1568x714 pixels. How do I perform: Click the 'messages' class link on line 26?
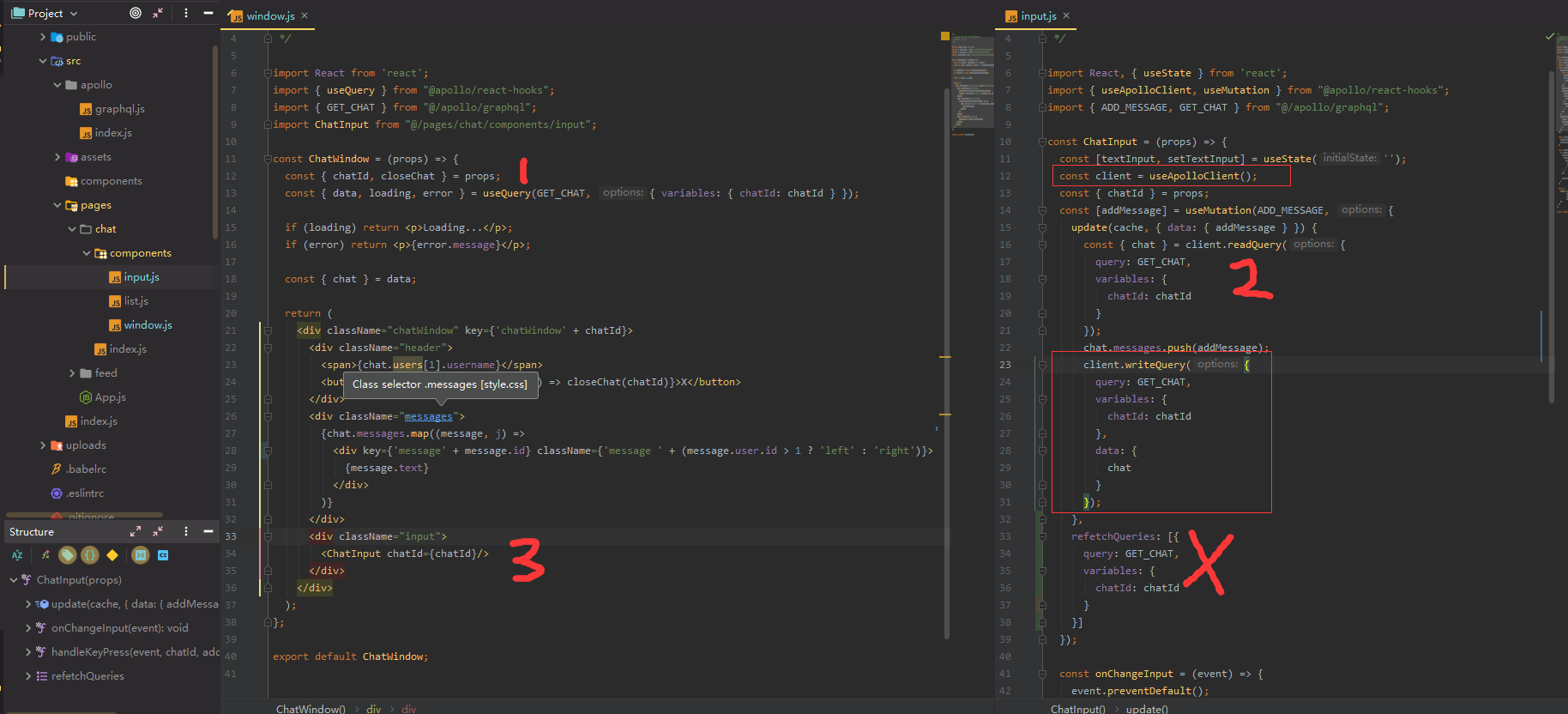tap(428, 416)
